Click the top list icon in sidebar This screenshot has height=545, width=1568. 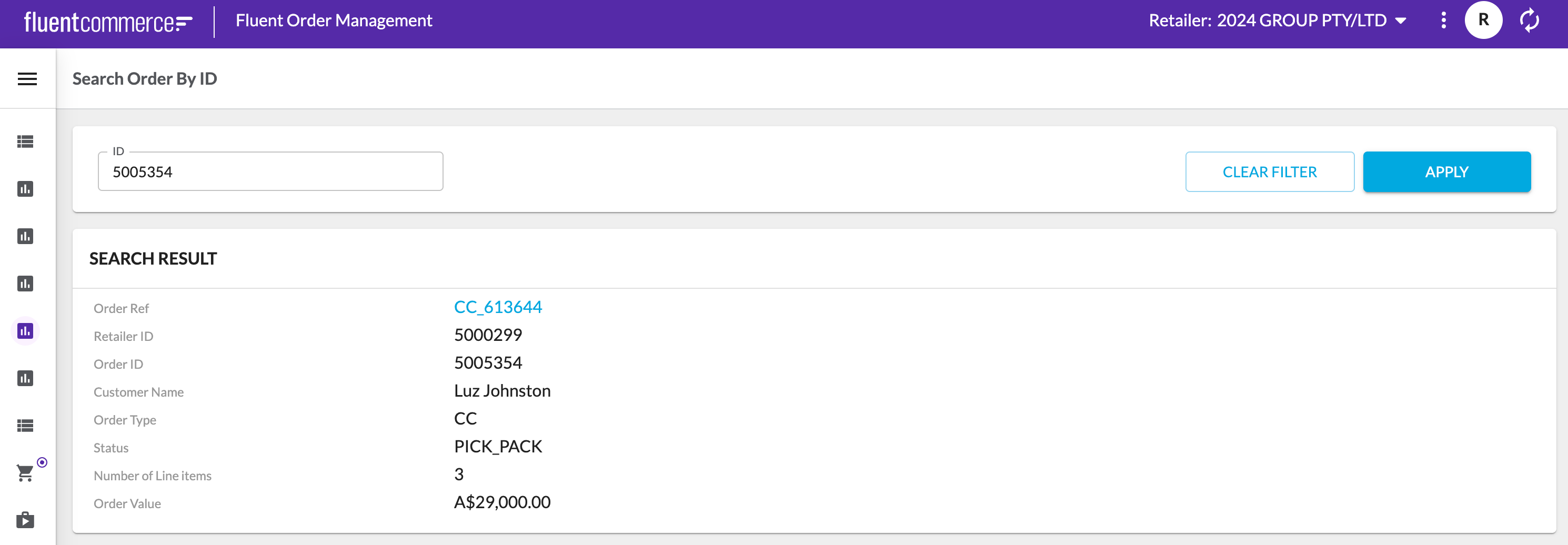tap(25, 142)
